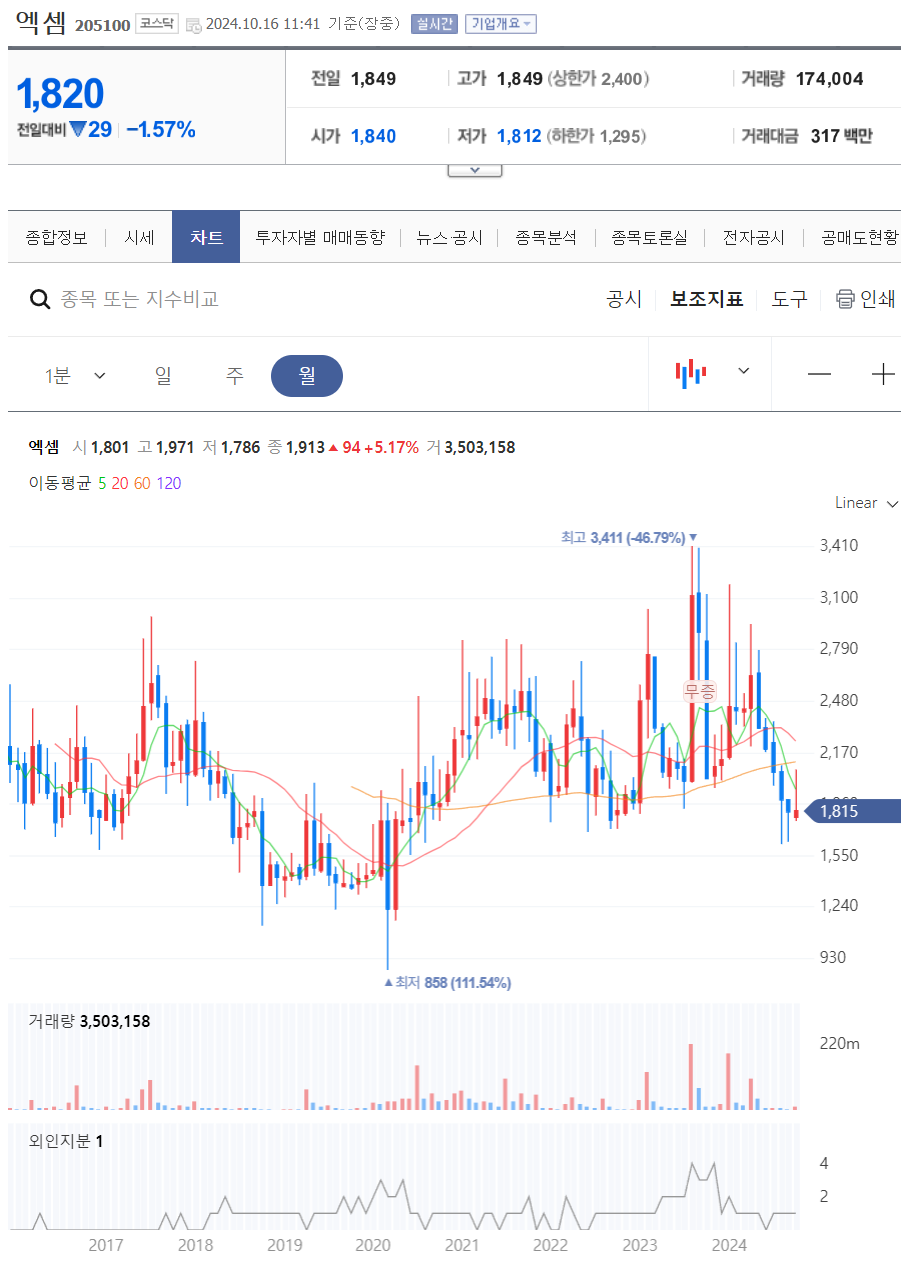The width and height of the screenshot is (901, 1281).
Task: Click the 거래량 3,503,158 volume panel label
Action: coord(89,1021)
